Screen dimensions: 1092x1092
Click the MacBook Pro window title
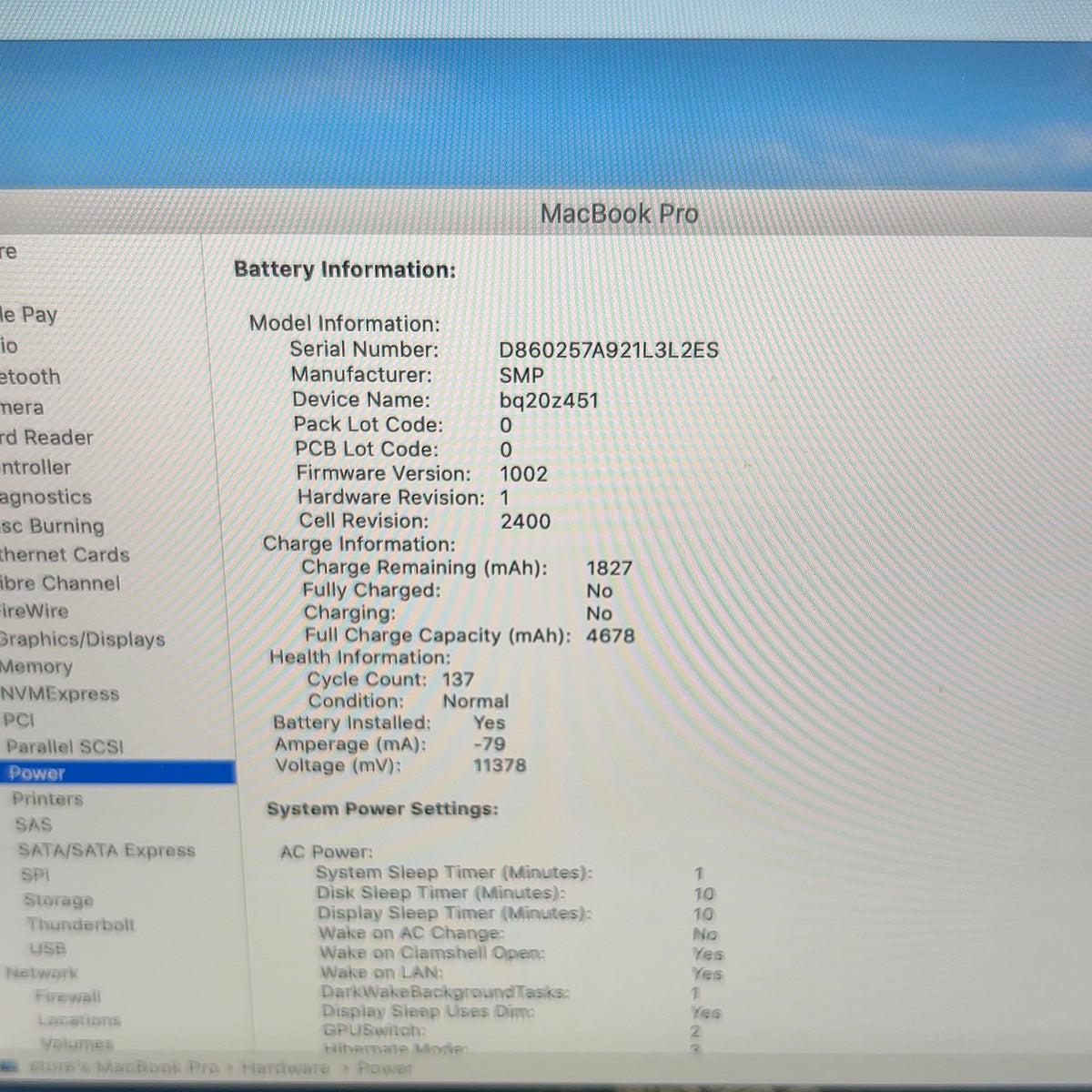(x=619, y=214)
